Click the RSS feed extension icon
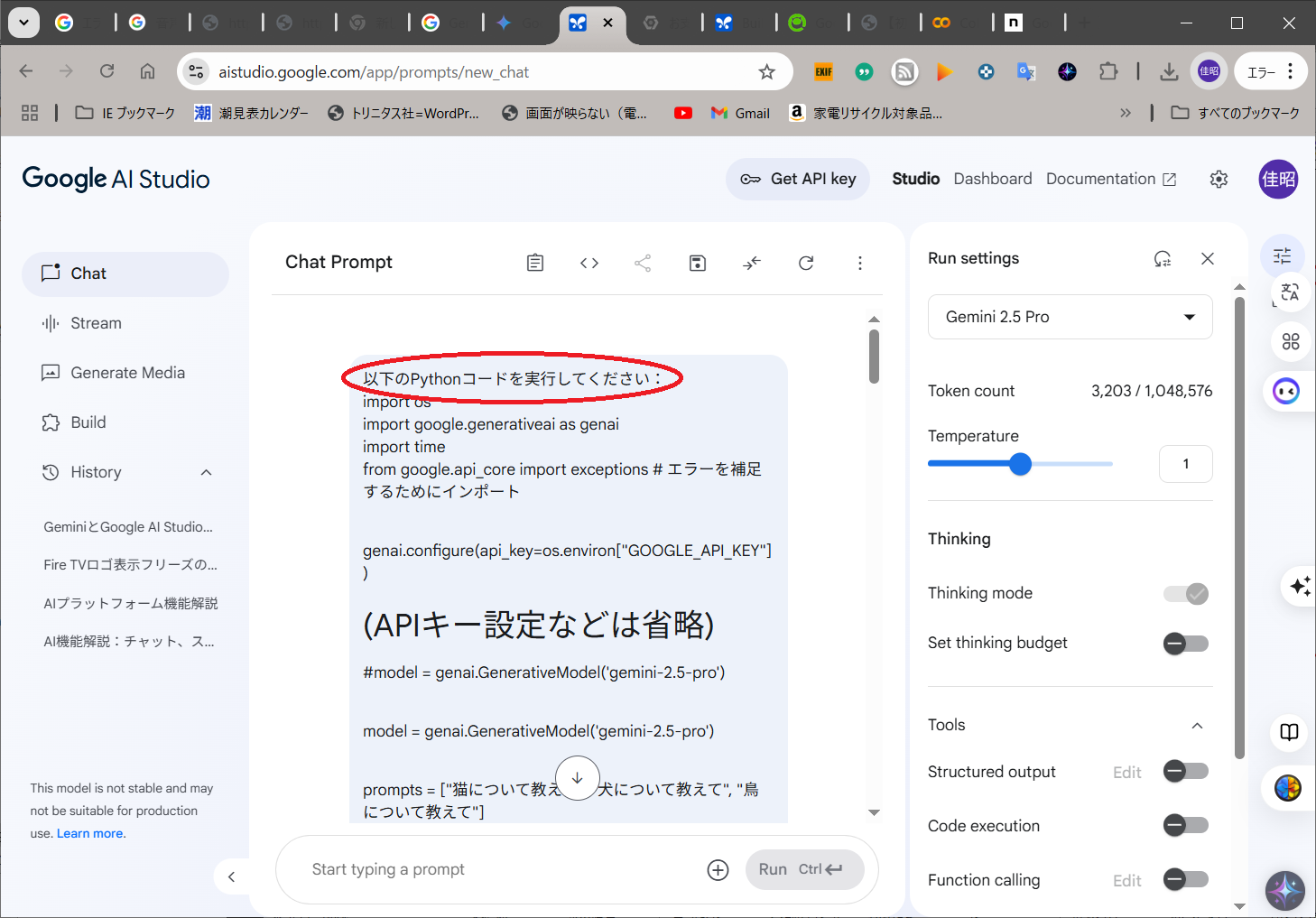Screen dimensions: 1316x918 (x=904, y=72)
